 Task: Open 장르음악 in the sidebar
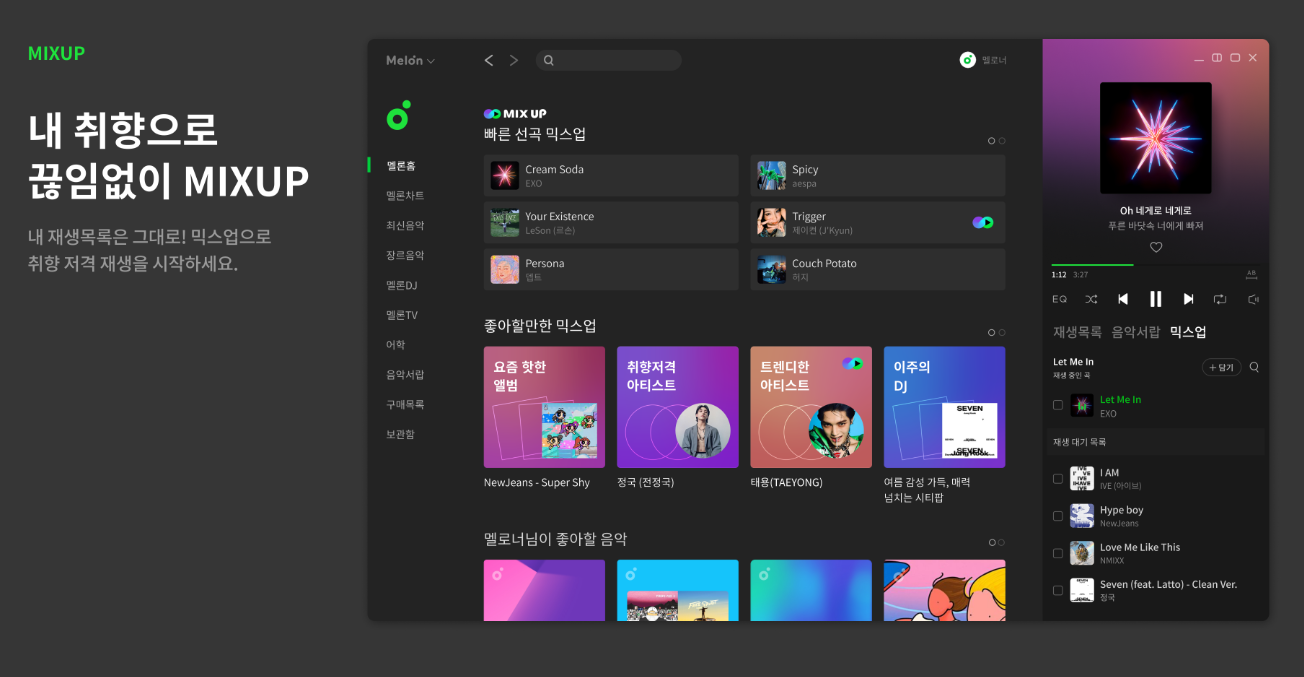405,255
